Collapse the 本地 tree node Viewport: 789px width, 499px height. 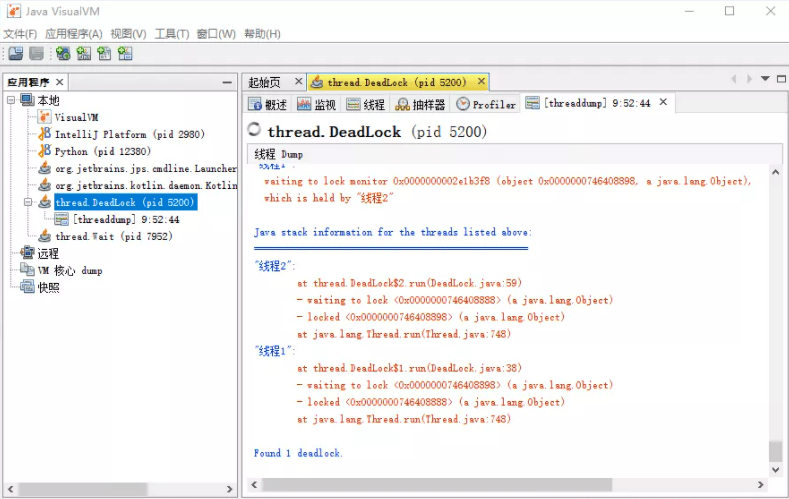(11, 100)
